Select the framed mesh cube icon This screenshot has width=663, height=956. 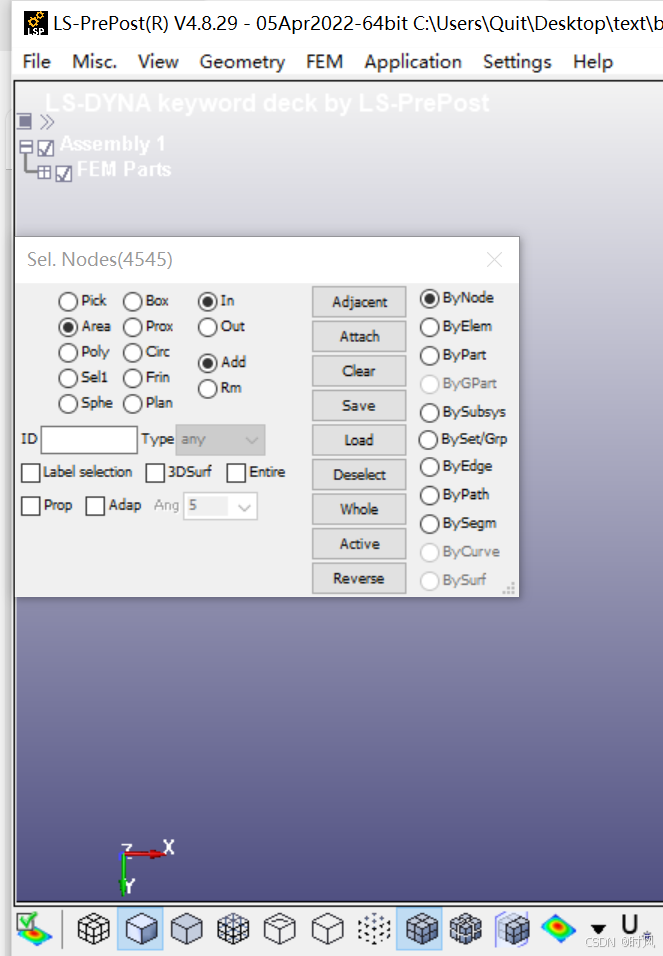(512, 929)
